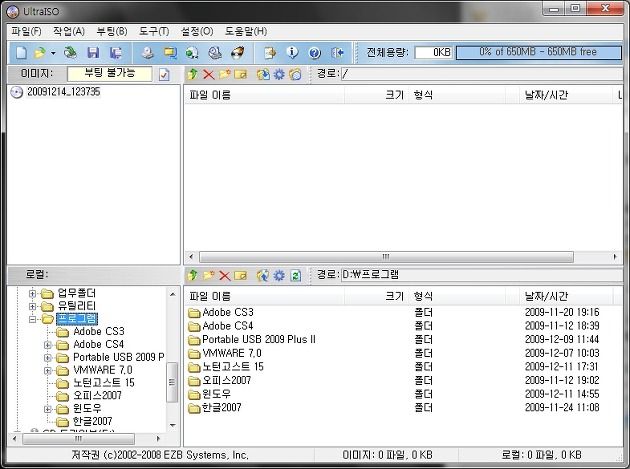The image size is (630, 469).
Task: Click the document-with-arrow icon in main toolbar
Action: click(270, 53)
